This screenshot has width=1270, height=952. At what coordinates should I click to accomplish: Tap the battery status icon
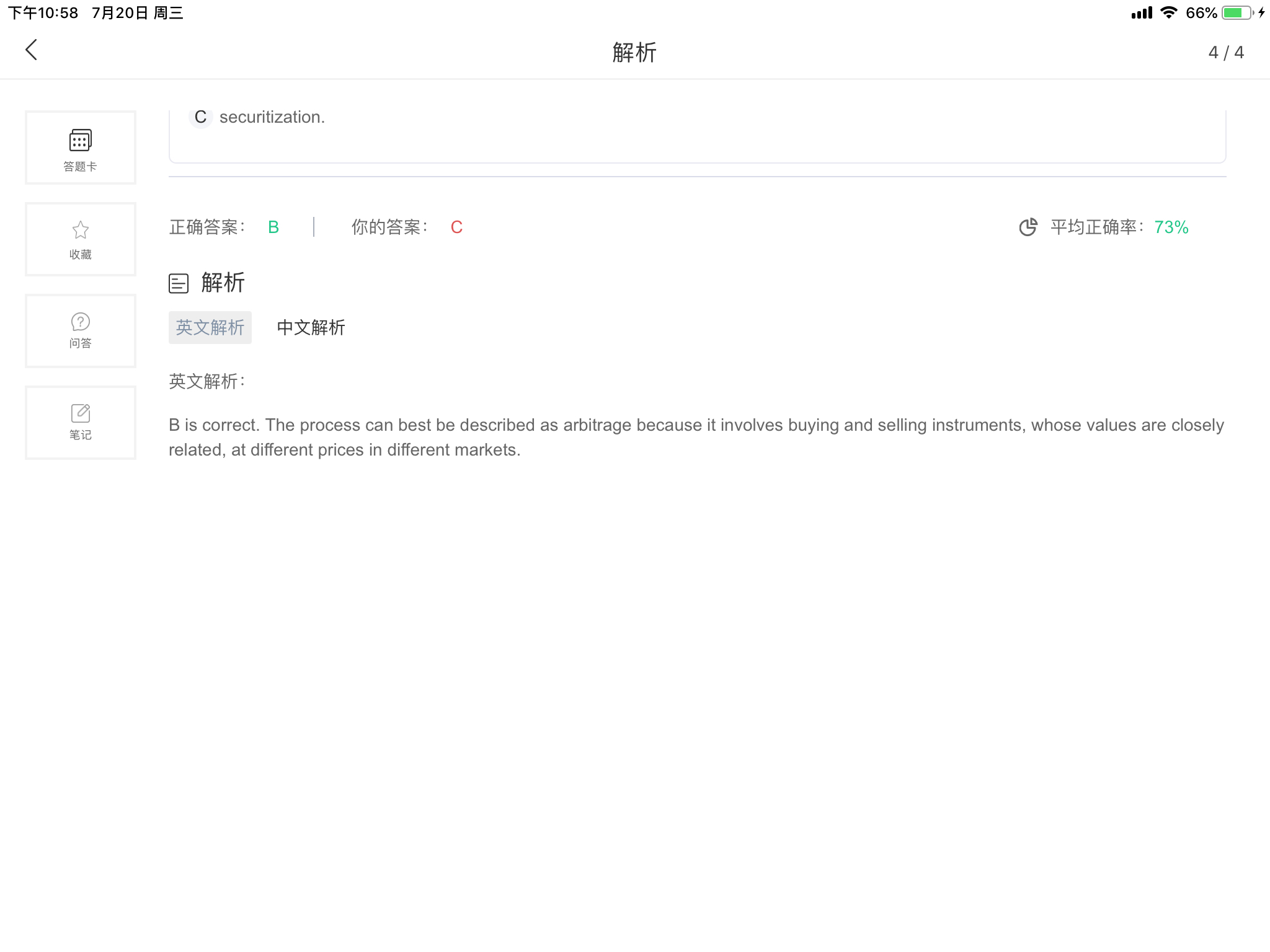pyautogui.click(x=1237, y=13)
